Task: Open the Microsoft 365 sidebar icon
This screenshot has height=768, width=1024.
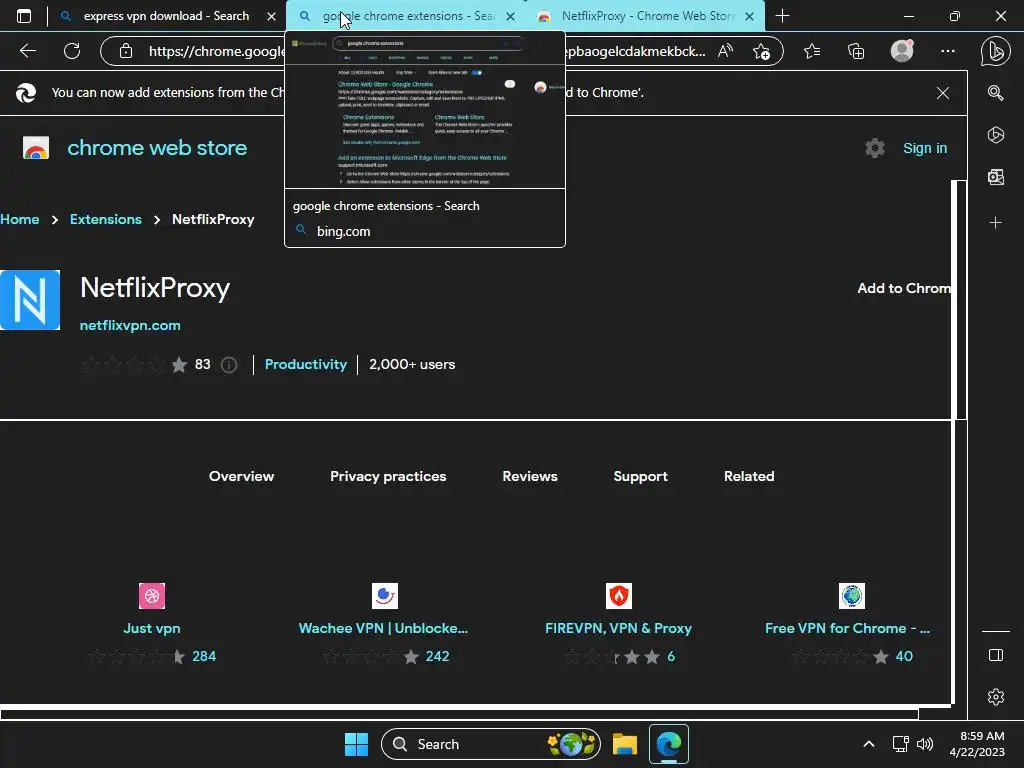Action: coord(995,135)
